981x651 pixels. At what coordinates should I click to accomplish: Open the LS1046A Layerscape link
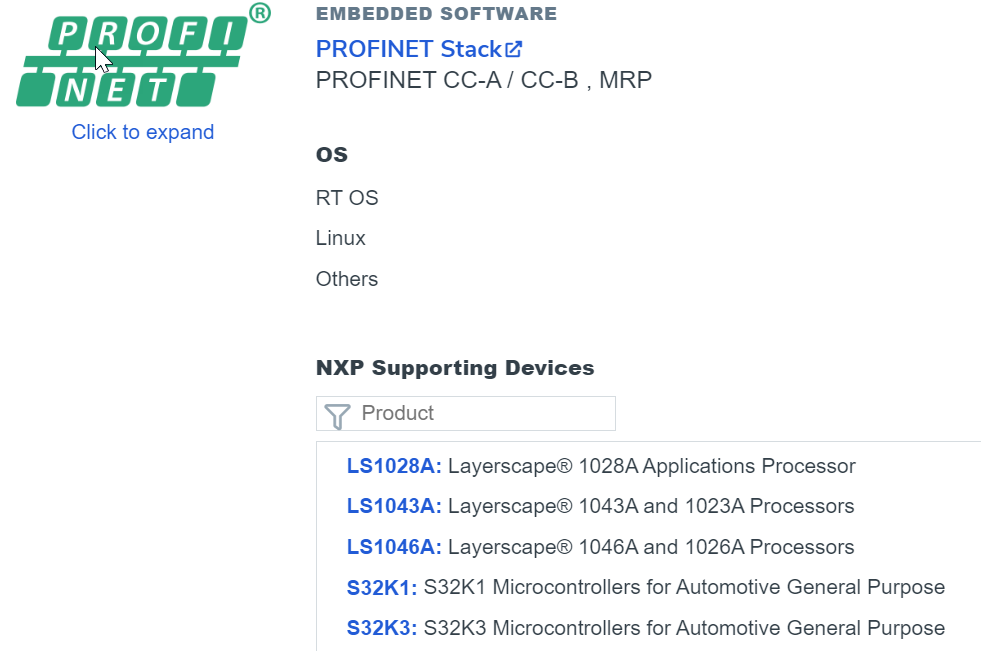[392, 547]
